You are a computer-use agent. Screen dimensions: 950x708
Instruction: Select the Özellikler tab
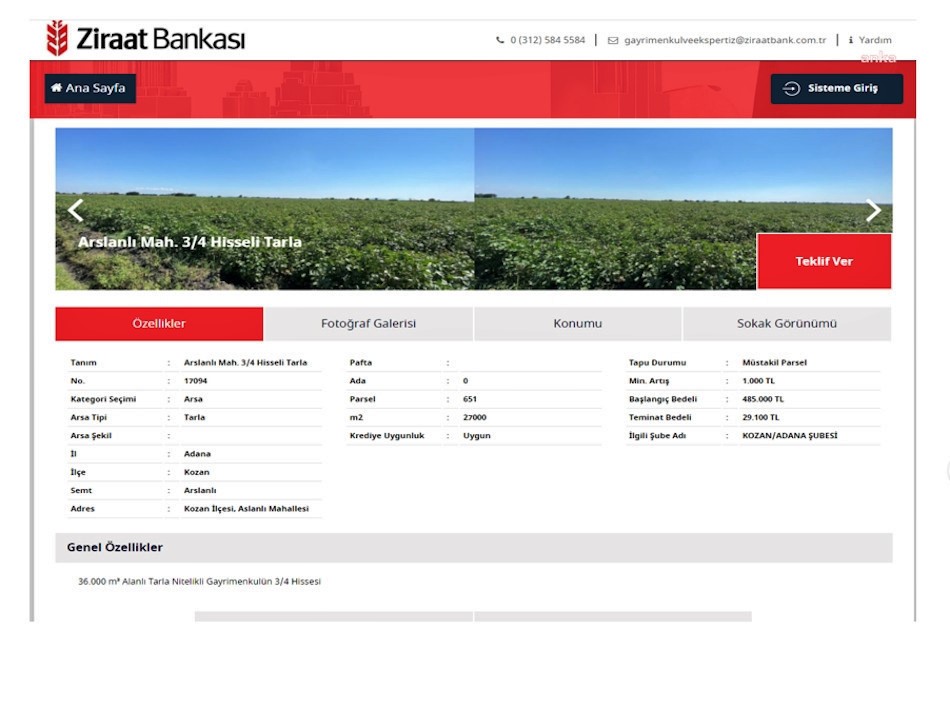159,324
